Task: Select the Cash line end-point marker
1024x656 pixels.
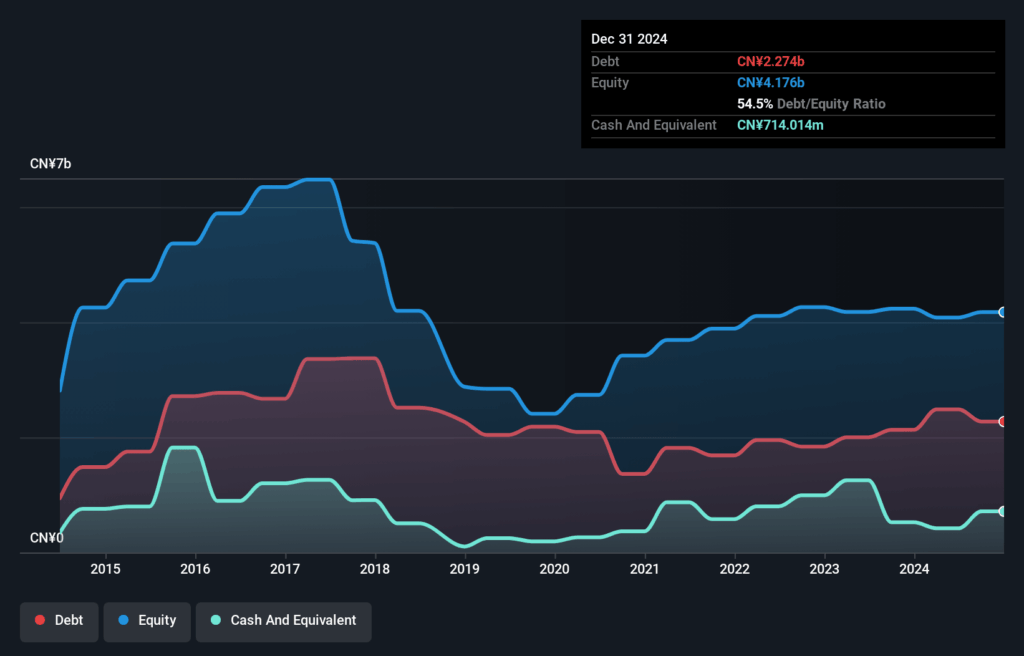Action: 1002,511
